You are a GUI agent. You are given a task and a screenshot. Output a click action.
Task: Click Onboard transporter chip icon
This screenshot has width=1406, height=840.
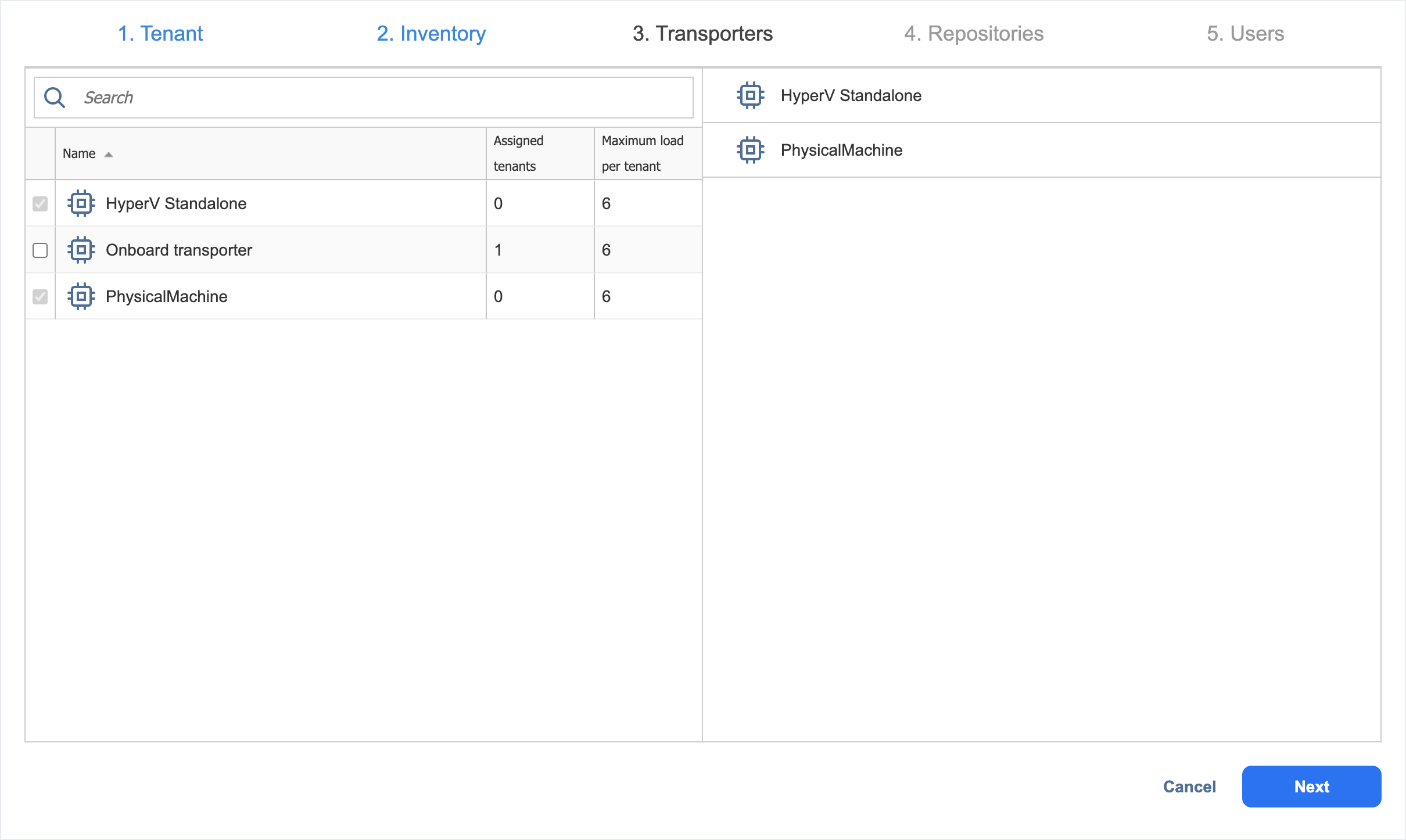[81, 250]
